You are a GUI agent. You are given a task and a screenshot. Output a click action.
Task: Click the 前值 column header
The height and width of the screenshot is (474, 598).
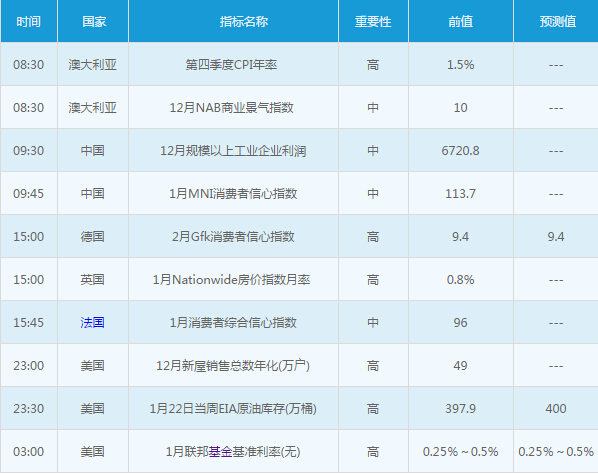[461, 21]
